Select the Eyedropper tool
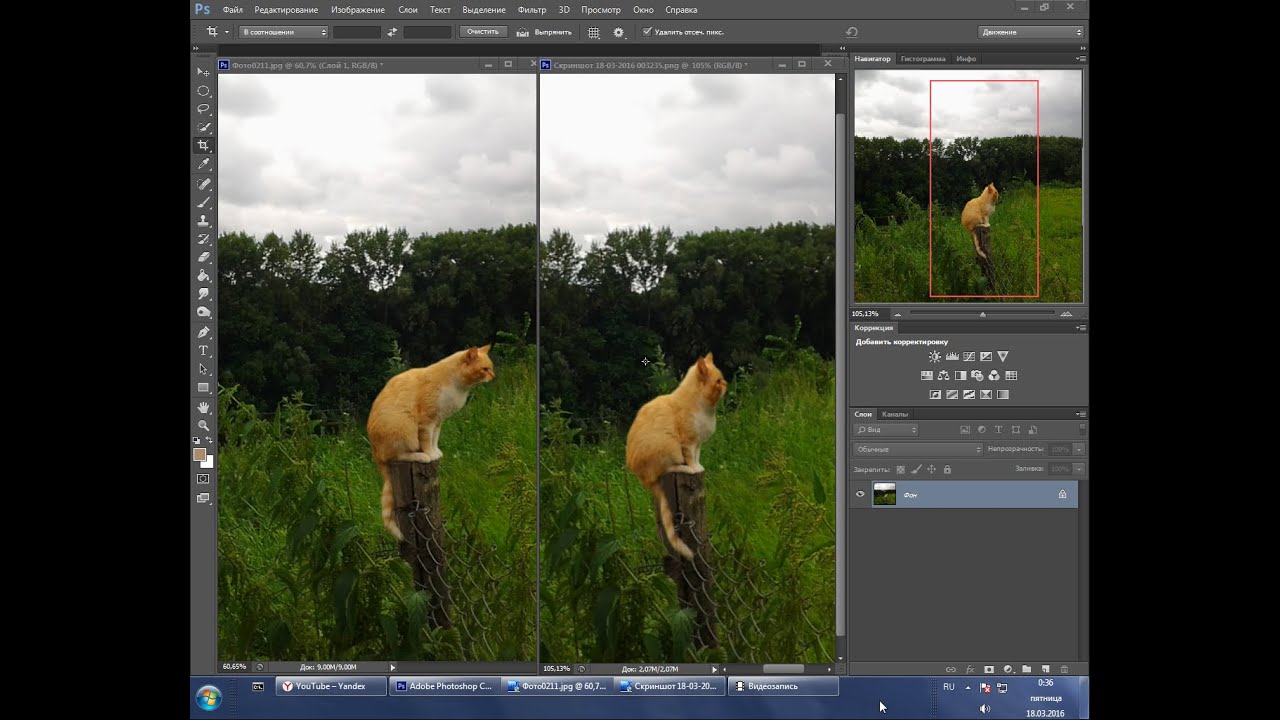1280x720 pixels. click(x=203, y=165)
